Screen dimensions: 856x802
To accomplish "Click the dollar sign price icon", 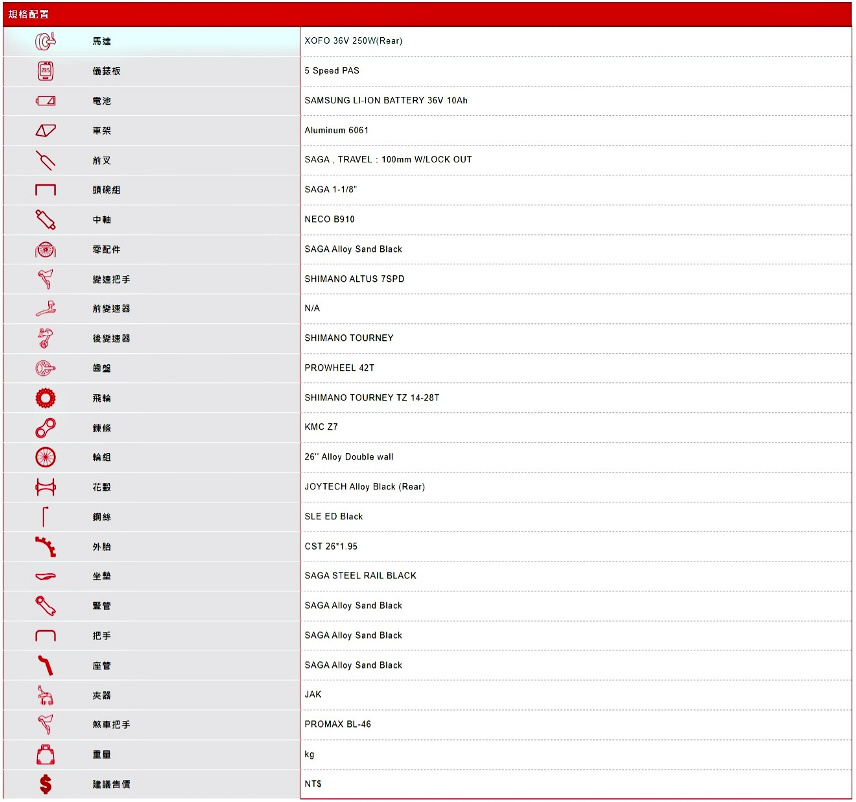I will click(x=45, y=785).
